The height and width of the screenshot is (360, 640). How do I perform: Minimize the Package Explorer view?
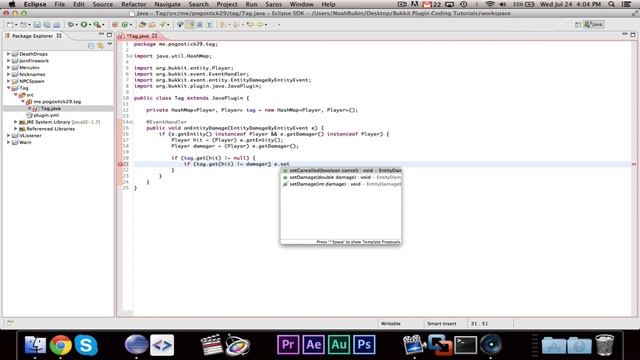(101, 35)
